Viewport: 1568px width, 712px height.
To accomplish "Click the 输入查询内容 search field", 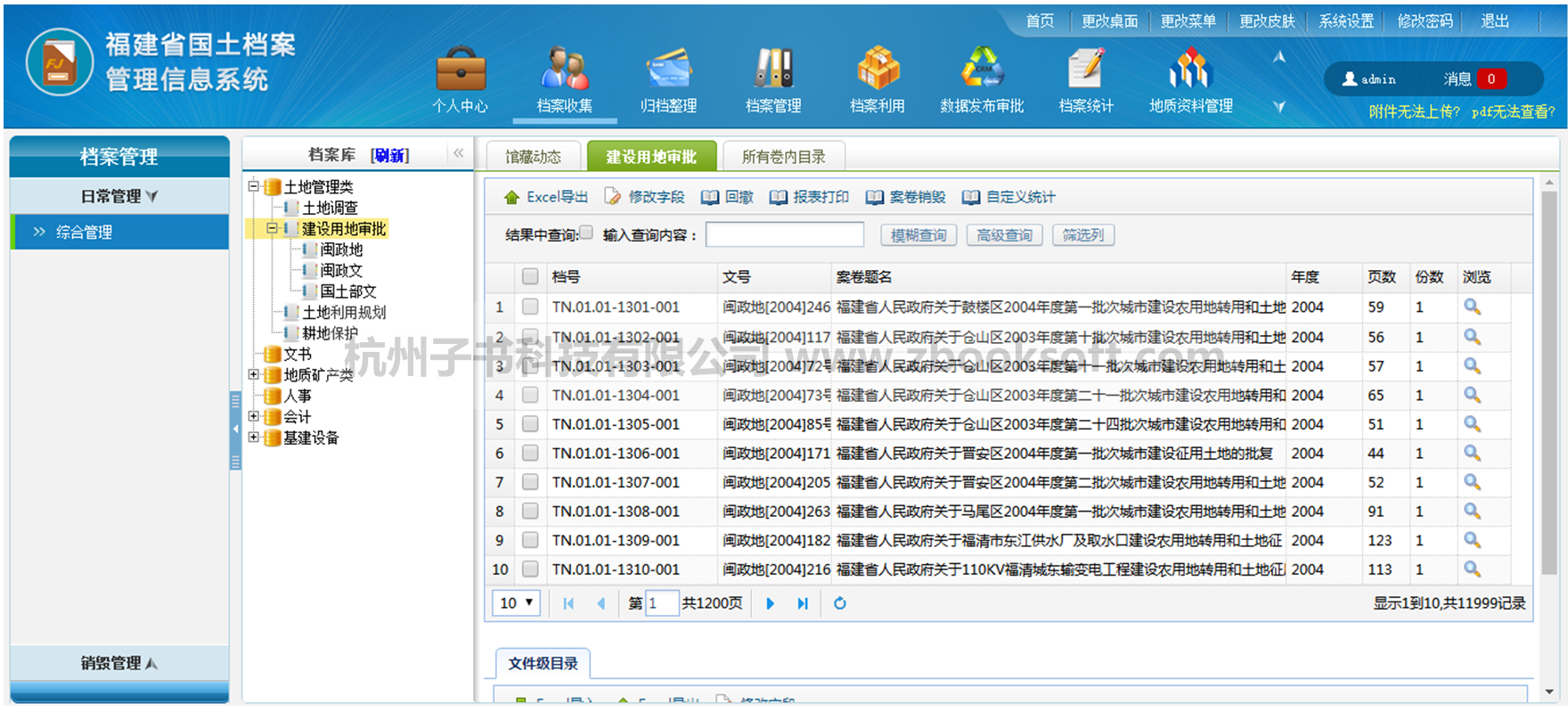I will [x=785, y=234].
